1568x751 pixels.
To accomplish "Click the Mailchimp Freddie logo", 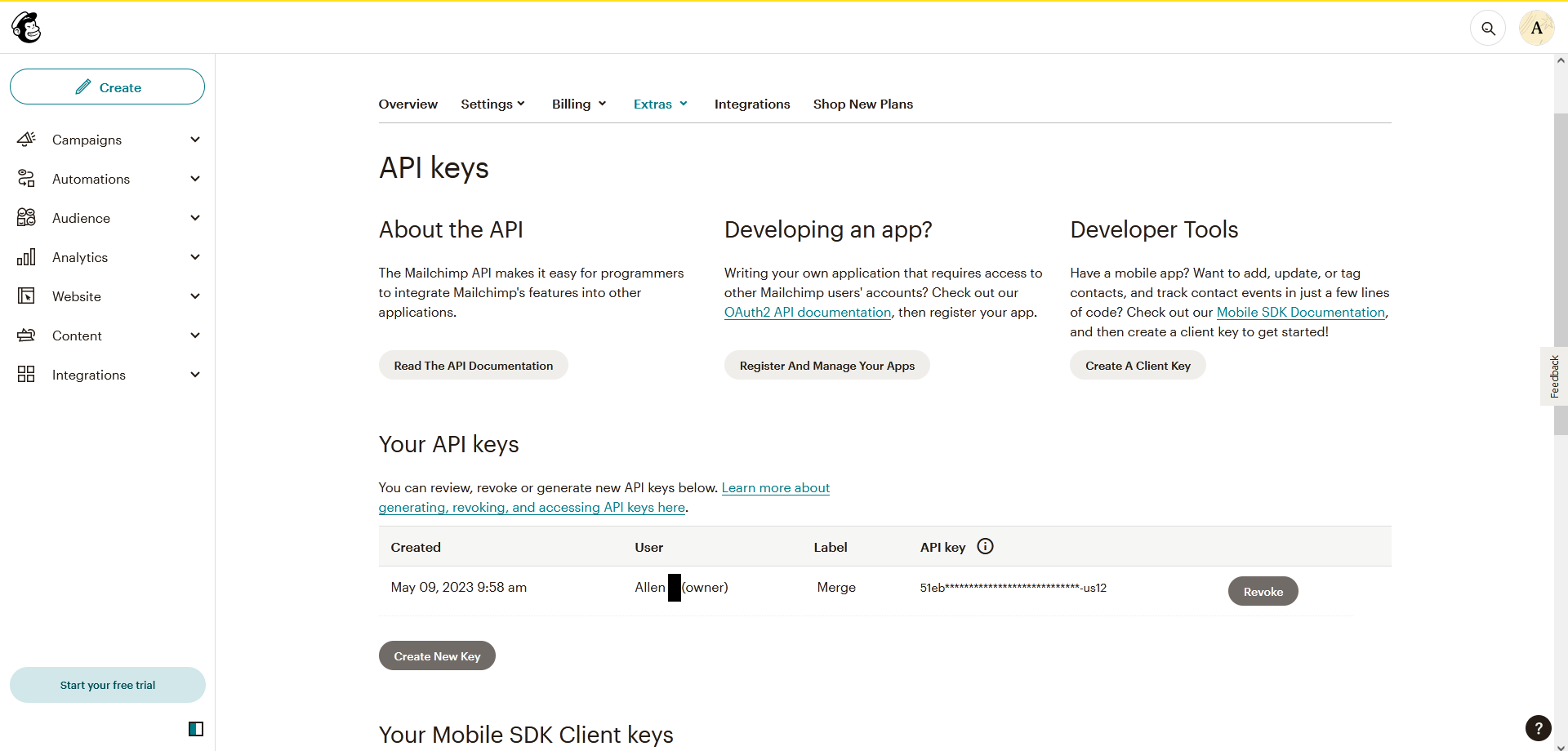I will click(27, 28).
